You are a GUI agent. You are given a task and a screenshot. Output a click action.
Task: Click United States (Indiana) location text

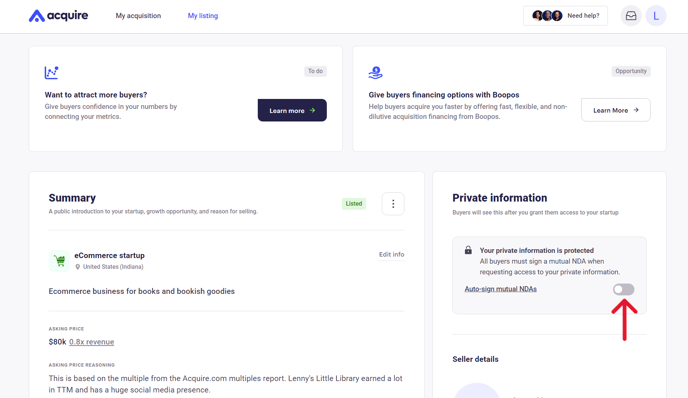click(113, 267)
